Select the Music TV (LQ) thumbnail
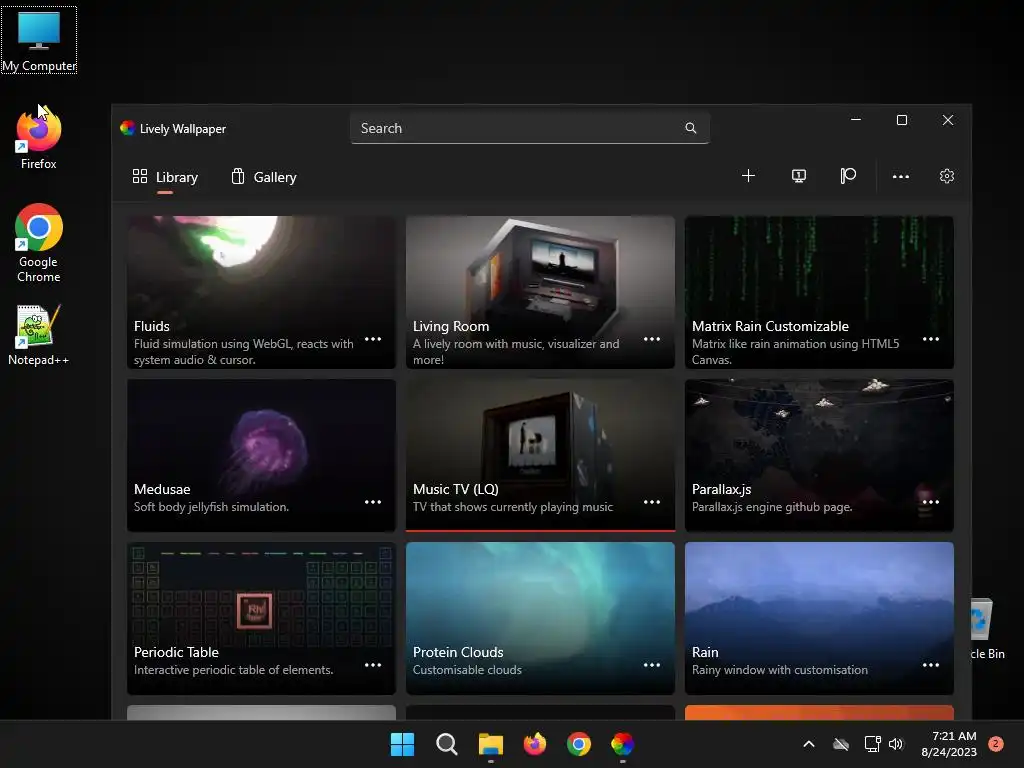 (x=540, y=455)
